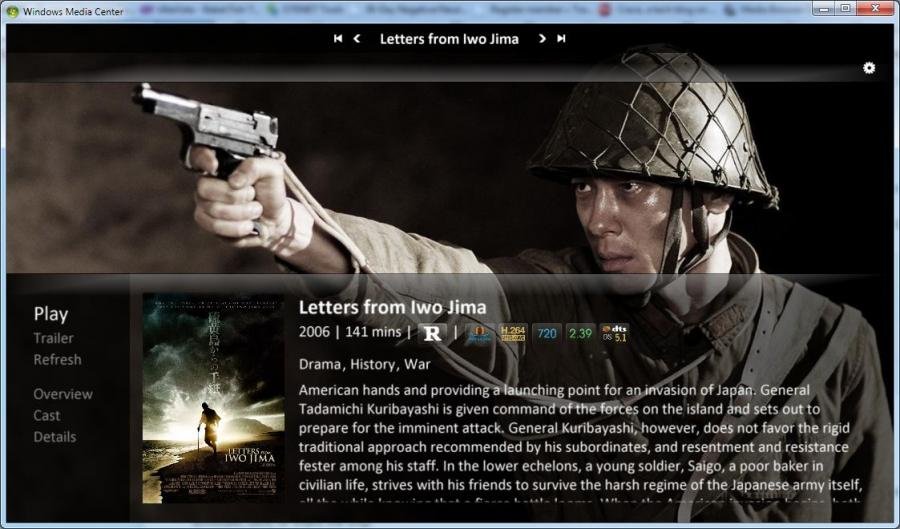The height and width of the screenshot is (529, 900).
Task: Click the media format badge beside the R rating
Action: pyautogui.click(x=479, y=333)
